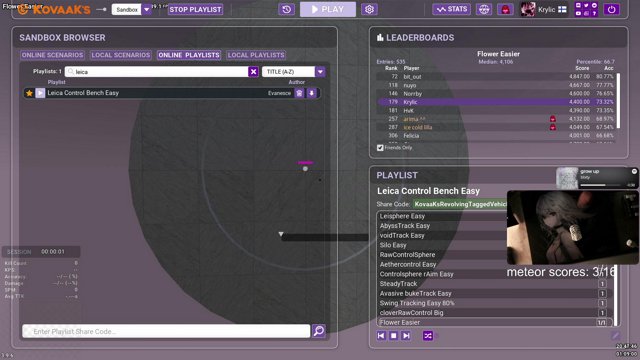The image size is (640, 360).
Task: Click Felicia leaderboard entry
Action: point(496,136)
